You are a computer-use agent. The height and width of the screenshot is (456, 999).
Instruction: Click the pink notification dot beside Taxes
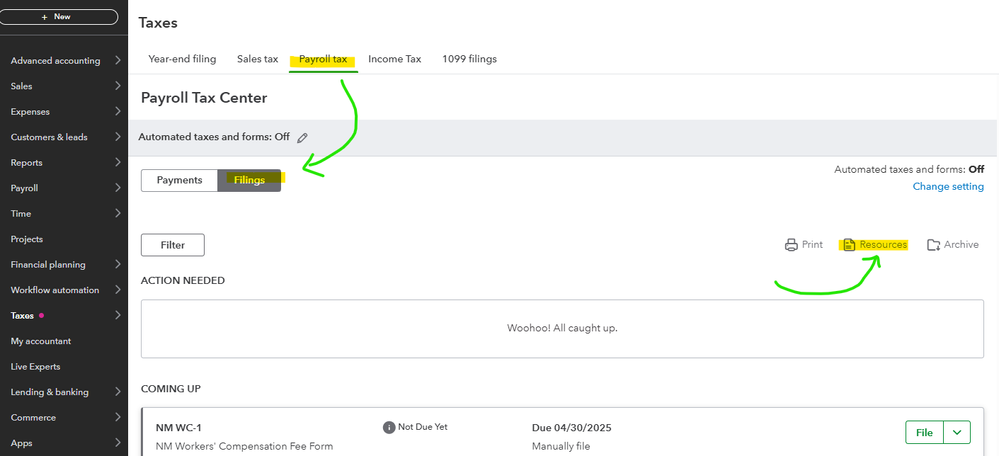tap(41, 315)
